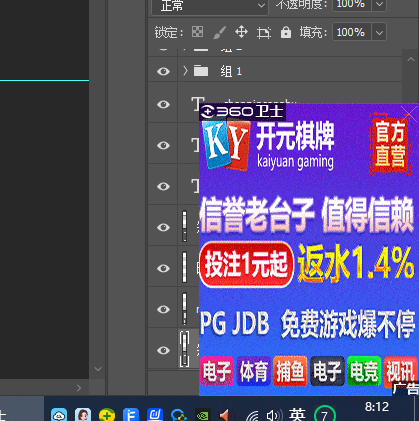
Task: Toggle the eye of the text layer under 组 1
Action: pos(163,105)
